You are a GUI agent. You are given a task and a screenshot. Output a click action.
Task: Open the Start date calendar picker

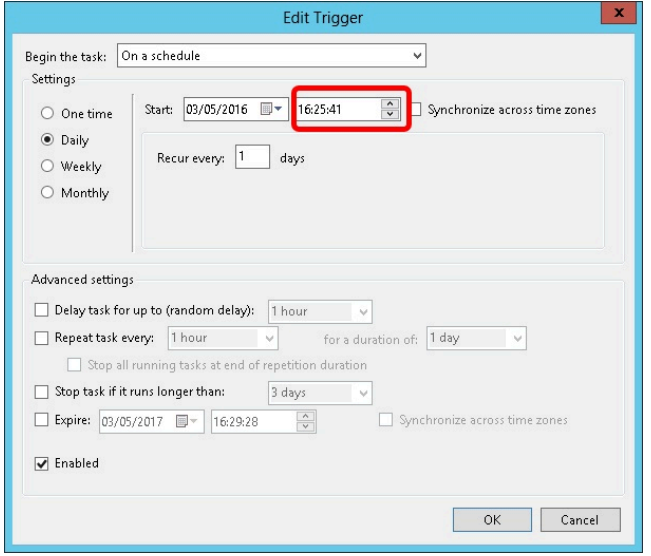coord(271,110)
